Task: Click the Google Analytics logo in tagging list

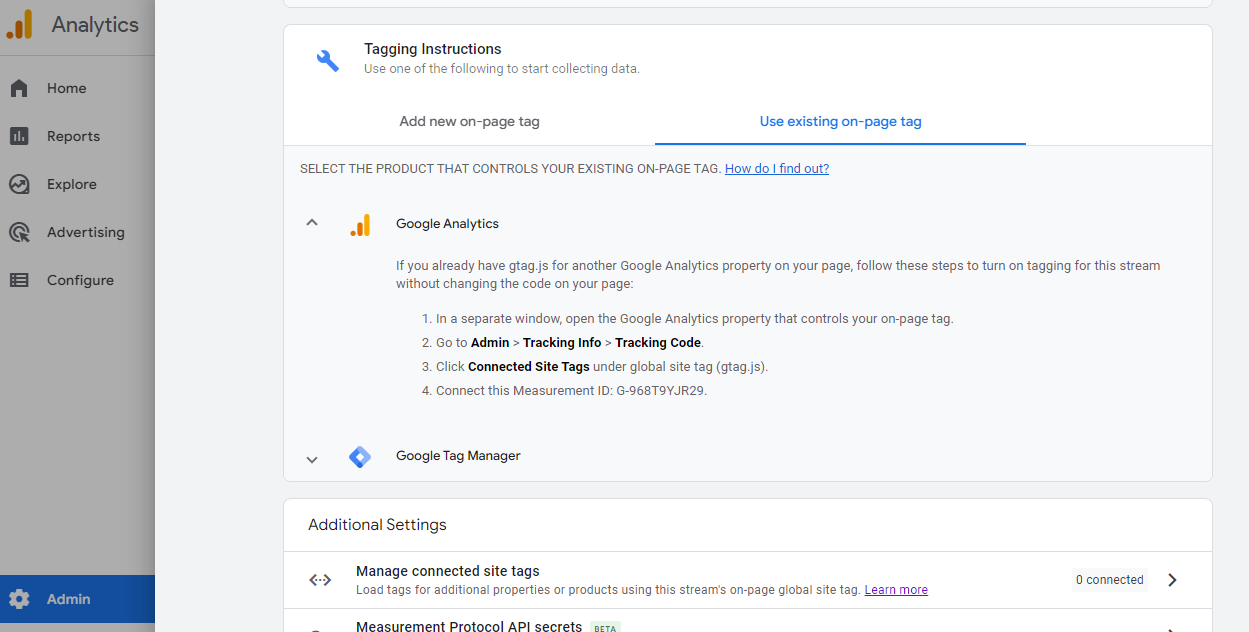Action: pyautogui.click(x=361, y=224)
